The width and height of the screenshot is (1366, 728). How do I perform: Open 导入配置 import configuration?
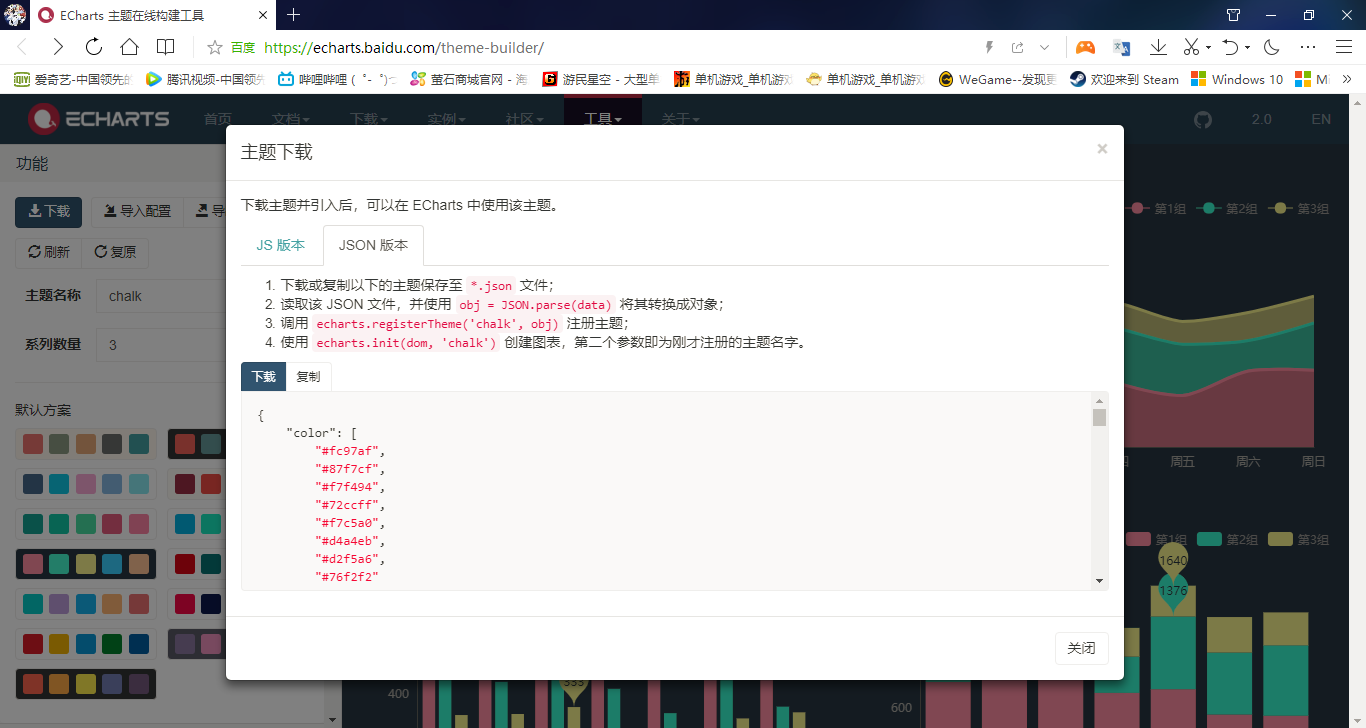(x=136, y=211)
